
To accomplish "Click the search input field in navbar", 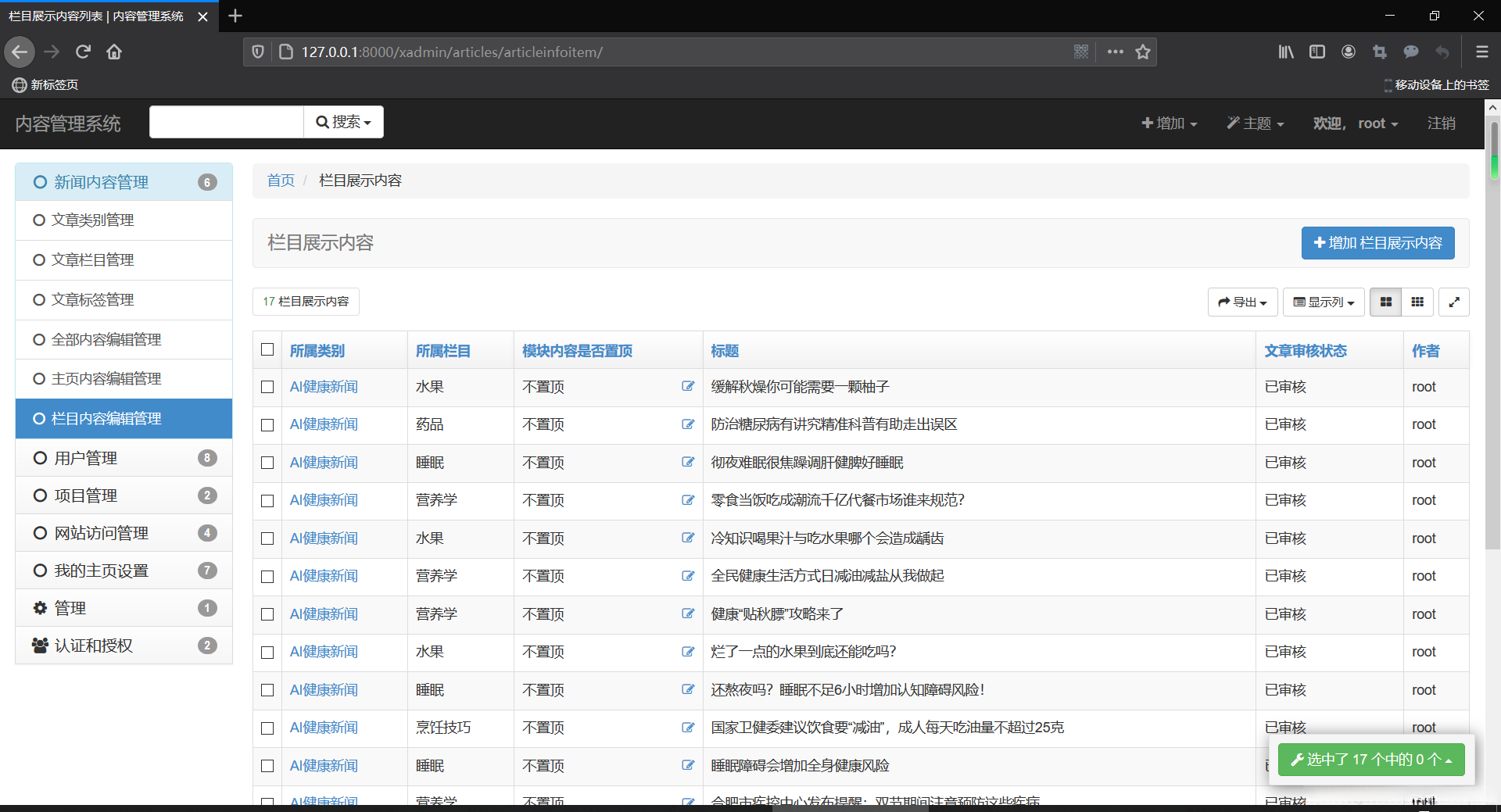I will 227,122.
